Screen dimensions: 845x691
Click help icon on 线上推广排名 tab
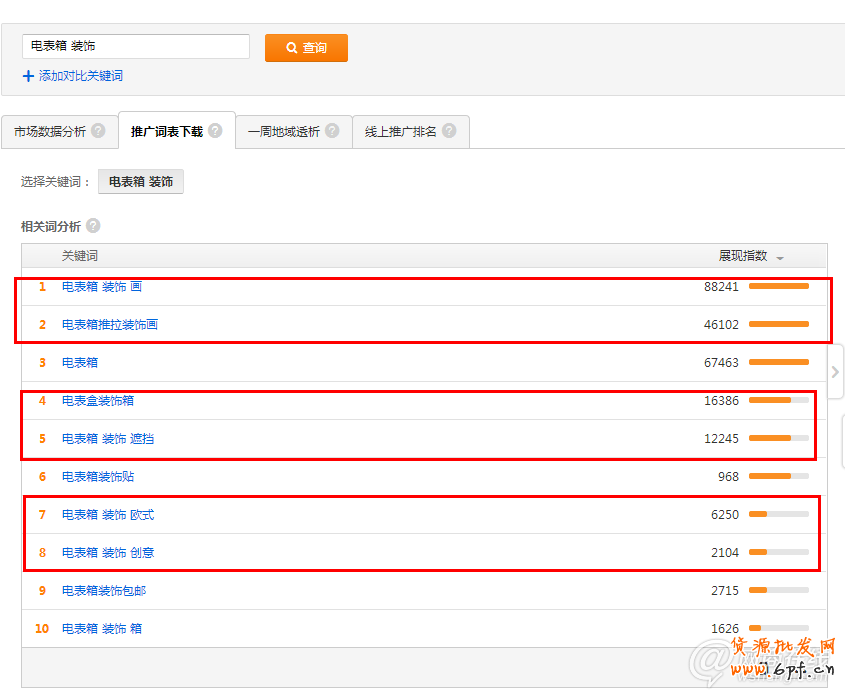(x=449, y=131)
